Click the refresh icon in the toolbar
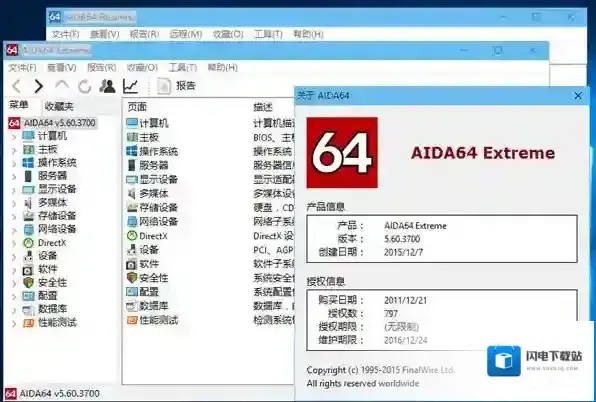596x402 pixels. coord(84,87)
